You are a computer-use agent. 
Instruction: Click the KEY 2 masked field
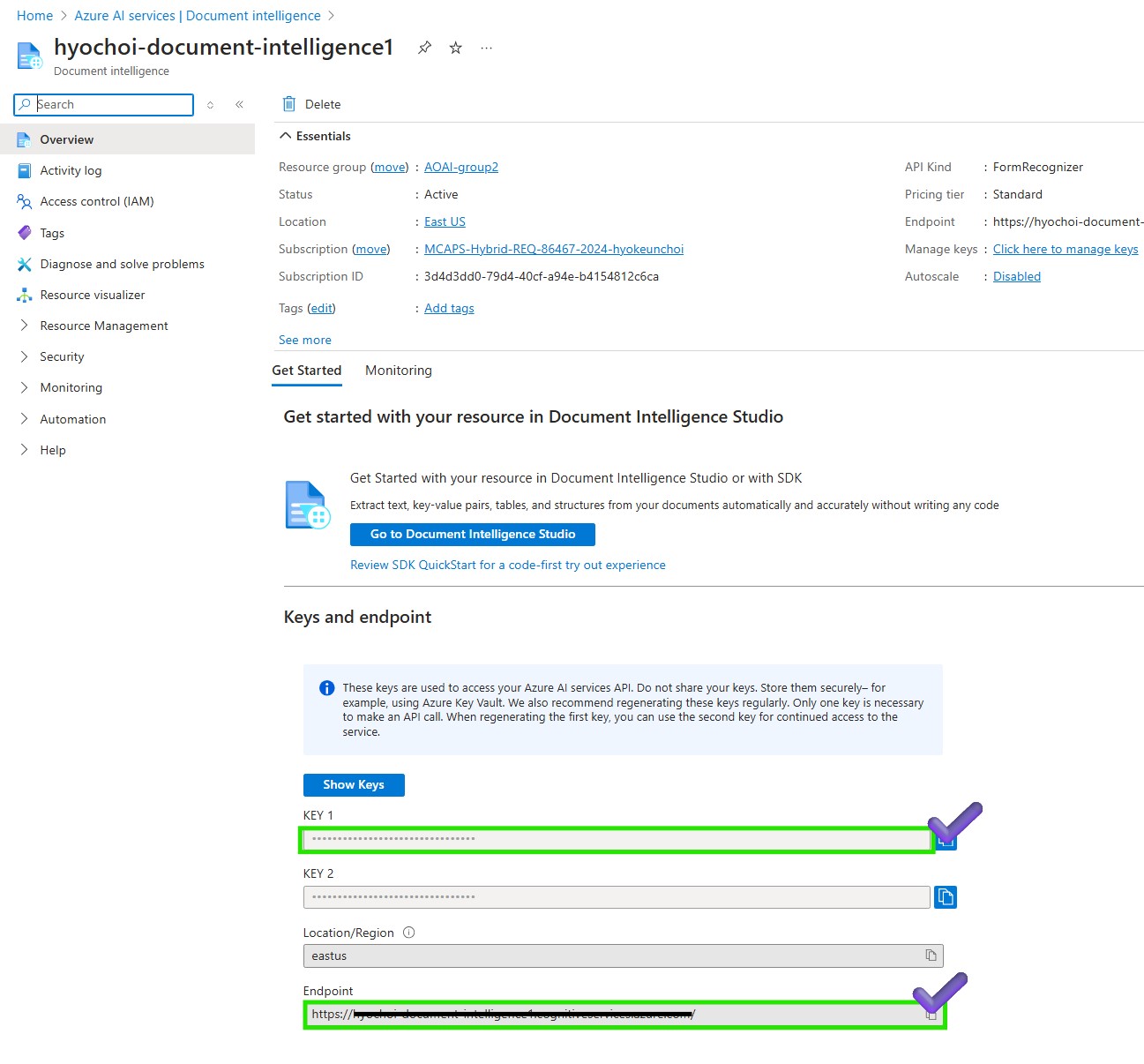(x=617, y=897)
